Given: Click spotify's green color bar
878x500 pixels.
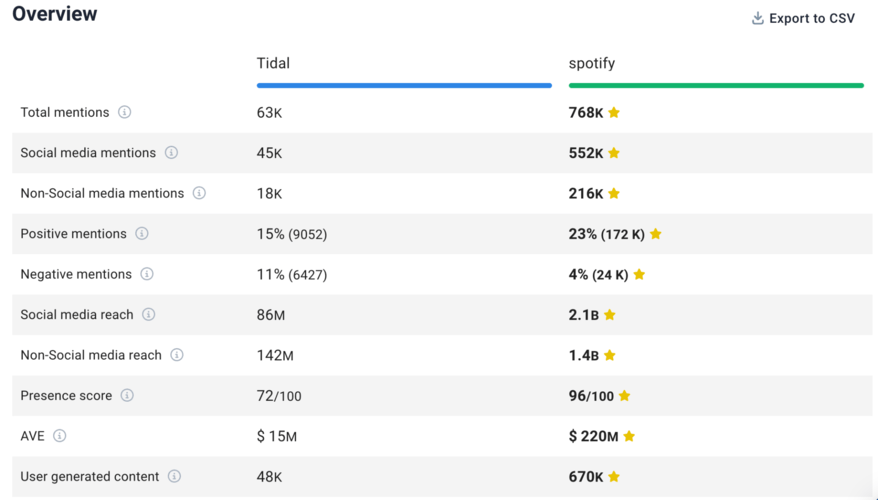Looking at the screenshot, I should point(716,85).
